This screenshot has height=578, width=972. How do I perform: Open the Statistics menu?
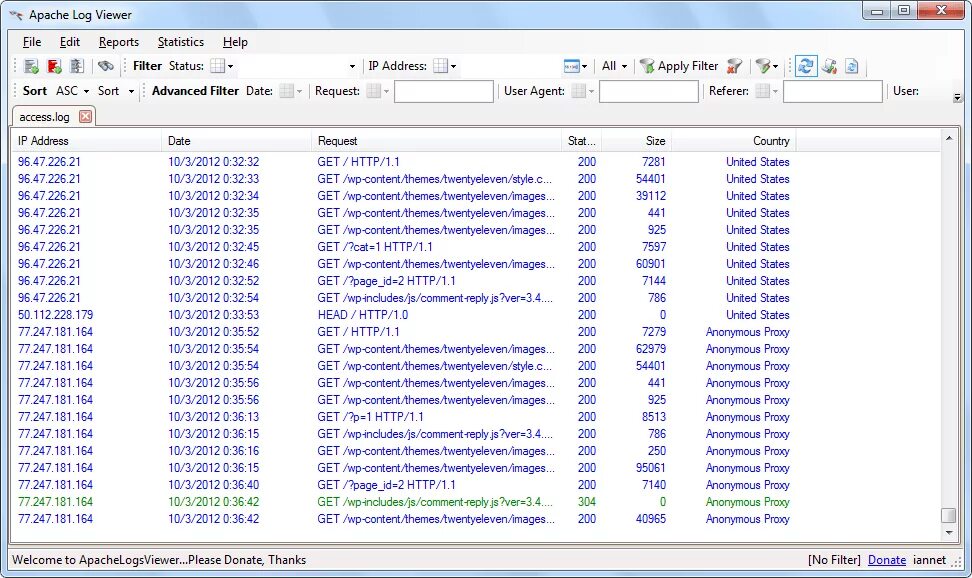tap(180, 42)
